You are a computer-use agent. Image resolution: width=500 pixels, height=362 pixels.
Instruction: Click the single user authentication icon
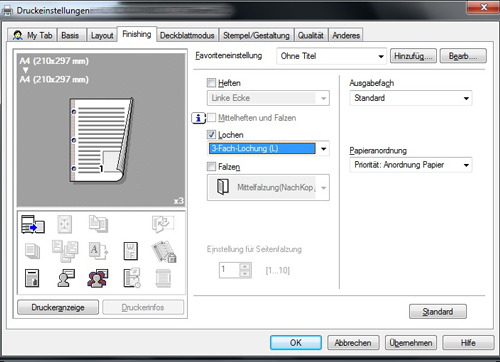pos(66,278)
